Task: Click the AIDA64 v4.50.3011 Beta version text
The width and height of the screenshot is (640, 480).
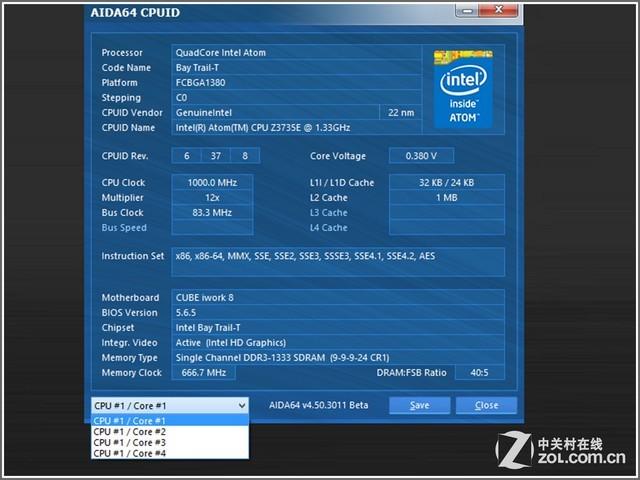Action: coord(318,405)
